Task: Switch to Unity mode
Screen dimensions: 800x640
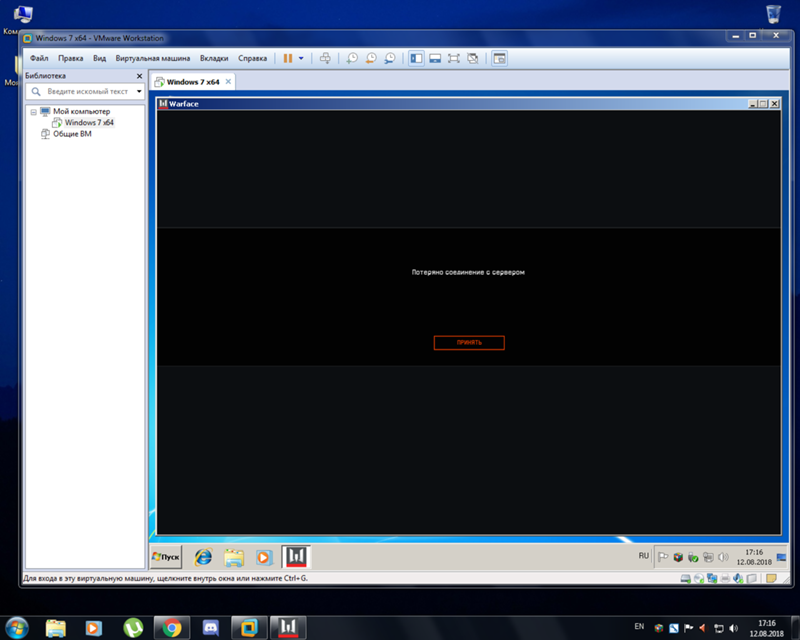Action: (473, 58)
